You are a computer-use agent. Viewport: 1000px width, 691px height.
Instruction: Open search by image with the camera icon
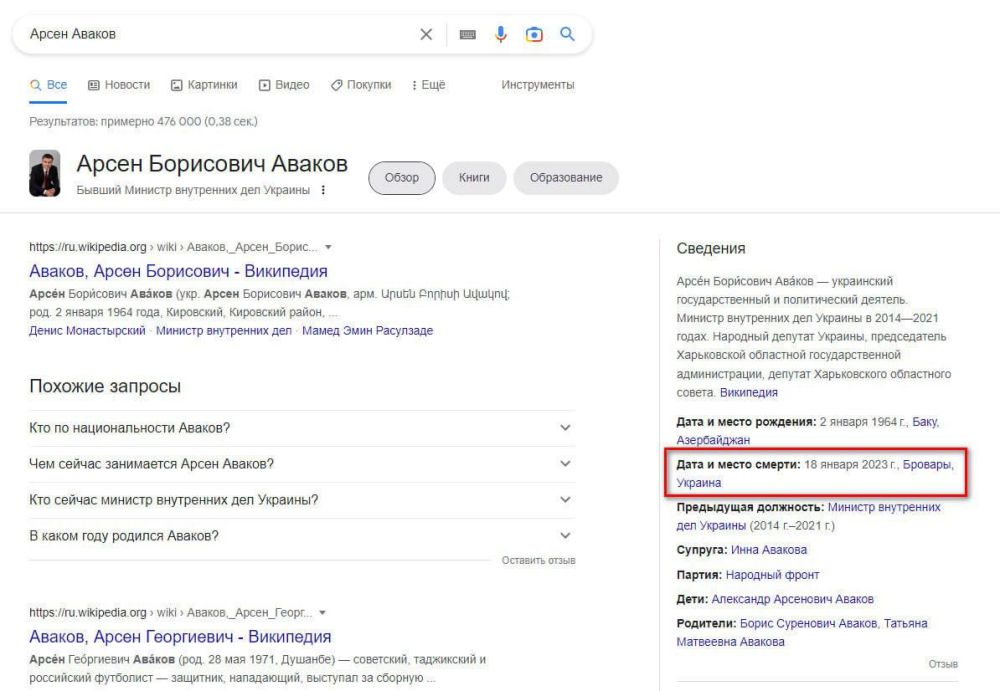point(535,32)
